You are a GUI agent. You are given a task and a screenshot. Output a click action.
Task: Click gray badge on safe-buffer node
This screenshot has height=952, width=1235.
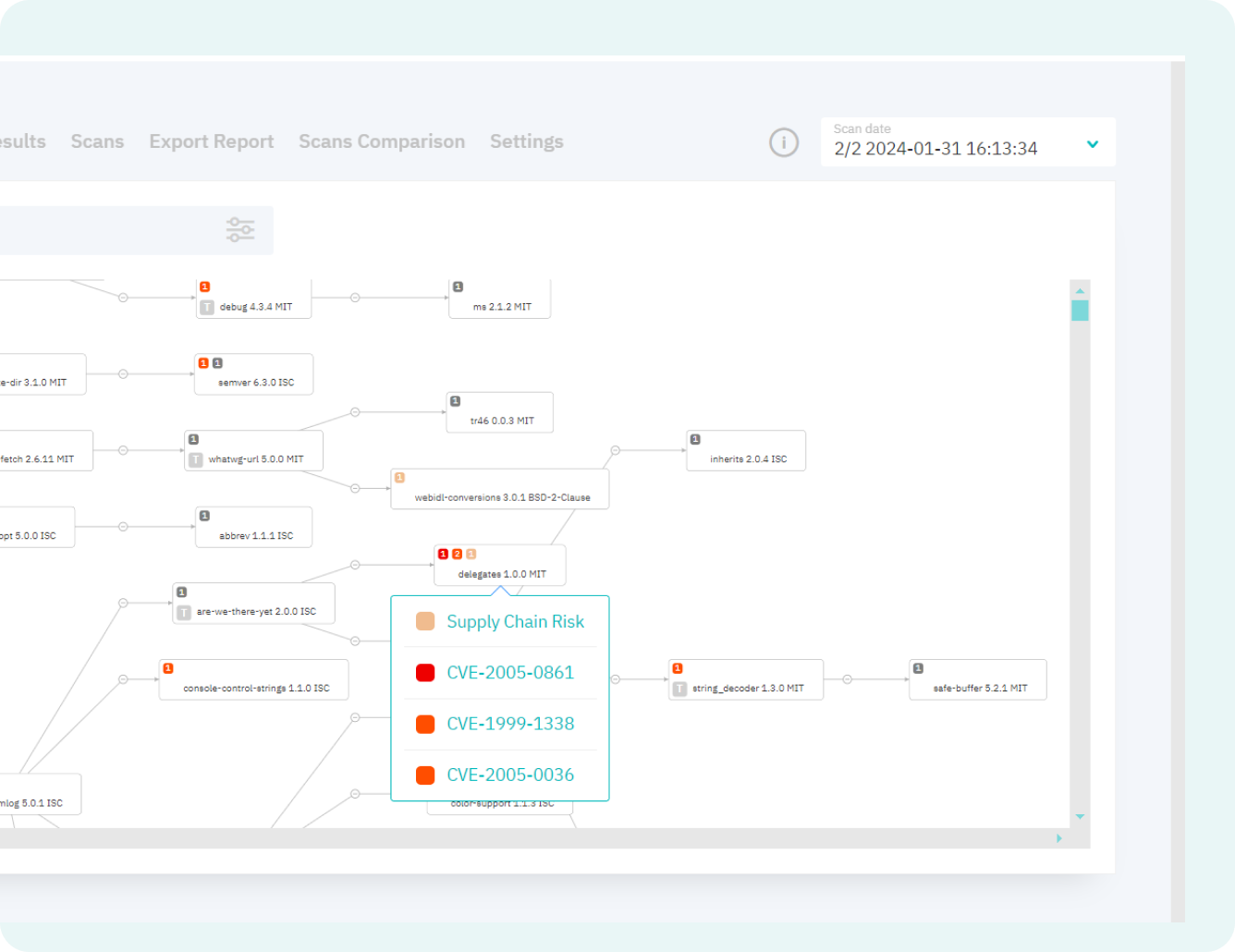[918, 668]
